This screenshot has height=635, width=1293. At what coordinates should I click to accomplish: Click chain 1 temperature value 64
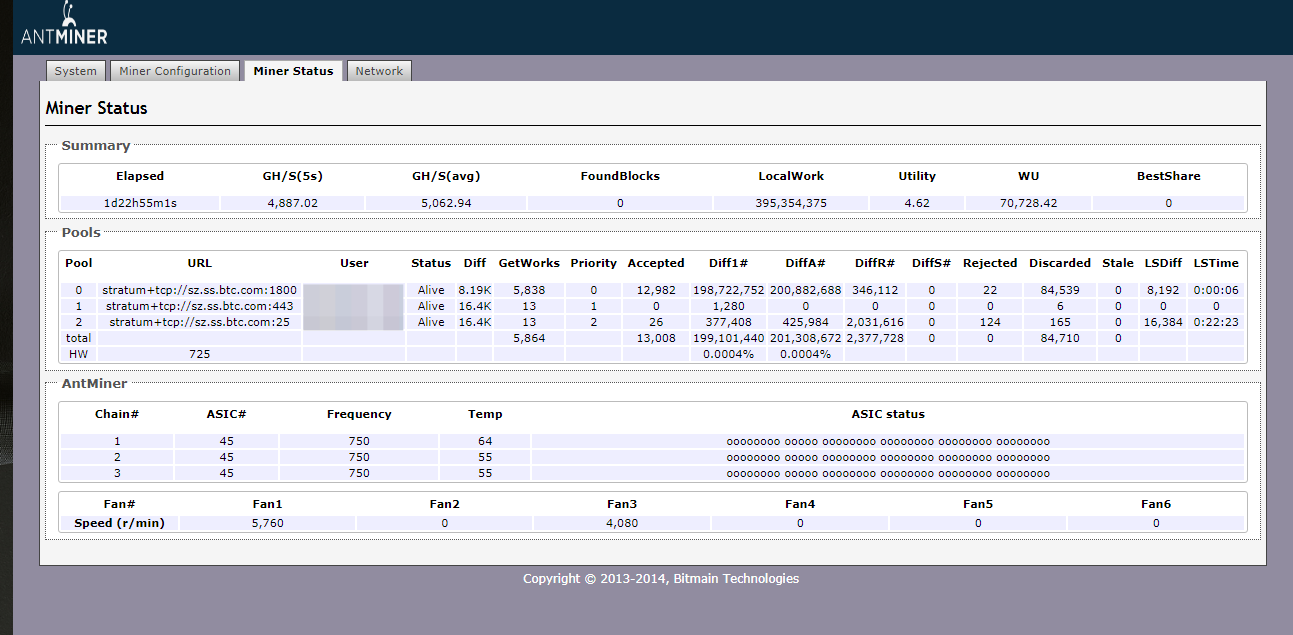pyautogui.click(x=485, y=441)
